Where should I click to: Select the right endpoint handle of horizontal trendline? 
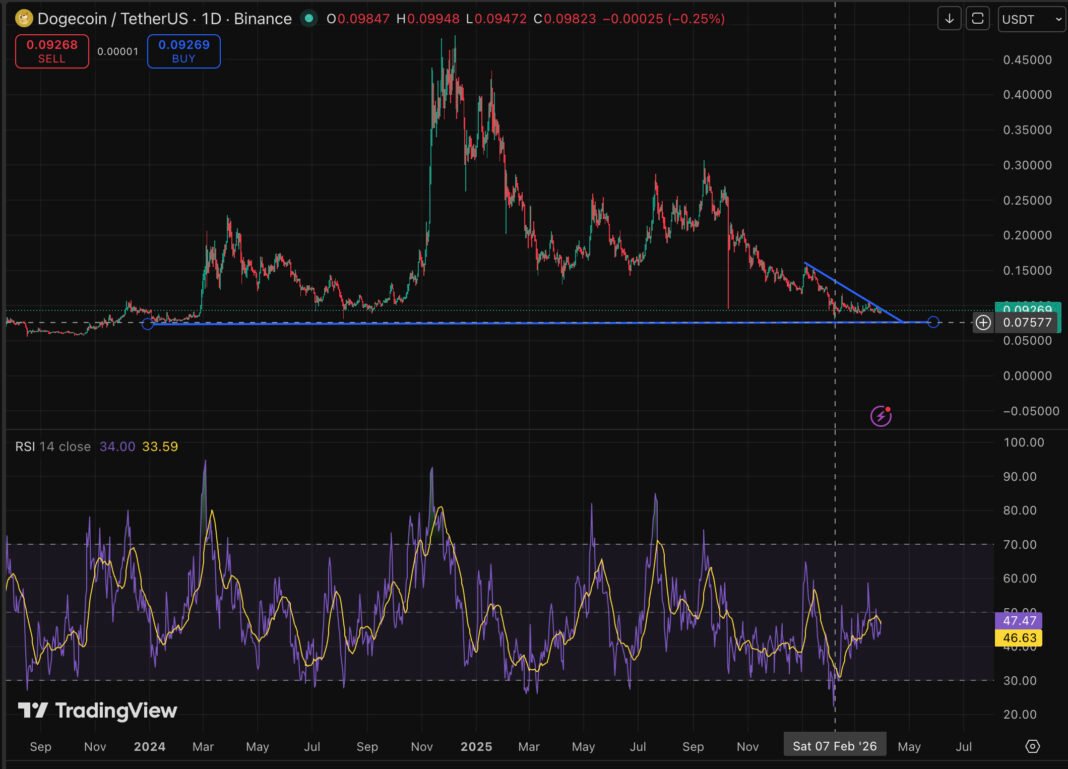coord(933,322)
